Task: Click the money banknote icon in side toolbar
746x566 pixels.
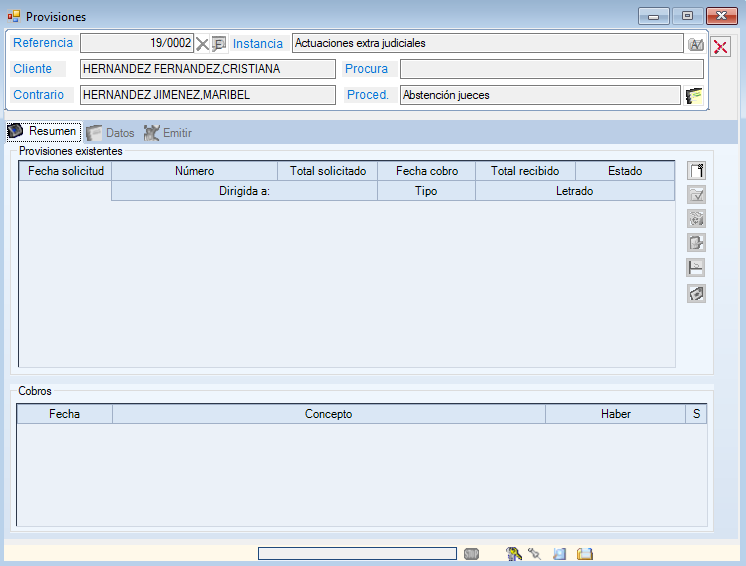Action: [696, 293]
